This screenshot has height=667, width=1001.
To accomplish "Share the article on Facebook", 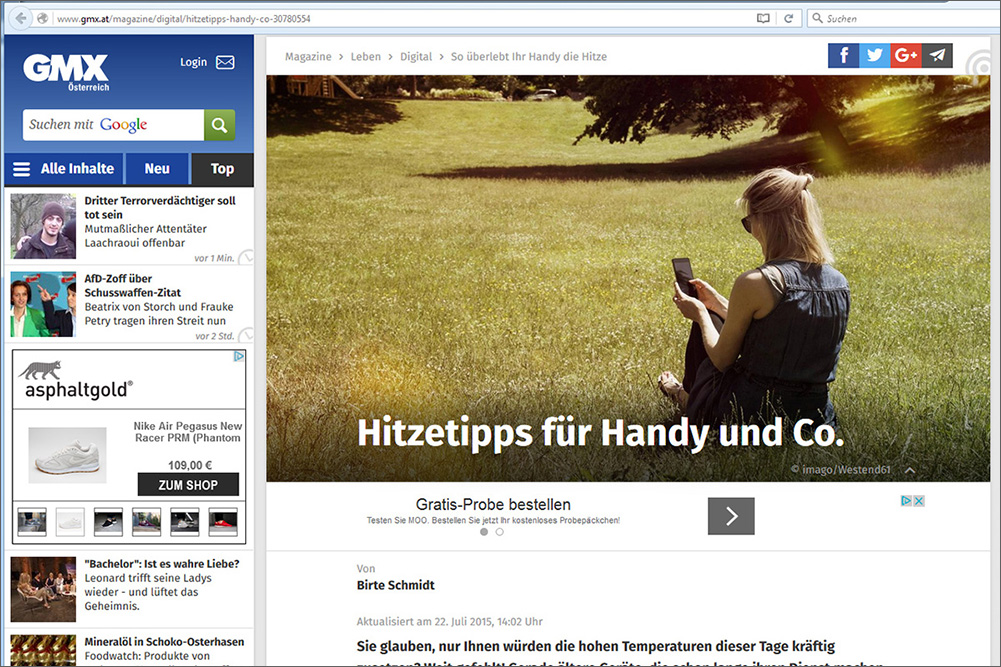I will pos(843,56).
